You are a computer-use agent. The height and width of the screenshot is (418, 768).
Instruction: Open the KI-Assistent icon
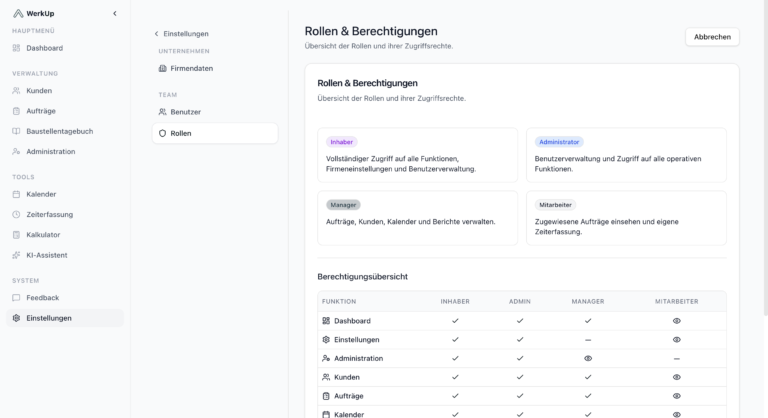coord(16,255)
